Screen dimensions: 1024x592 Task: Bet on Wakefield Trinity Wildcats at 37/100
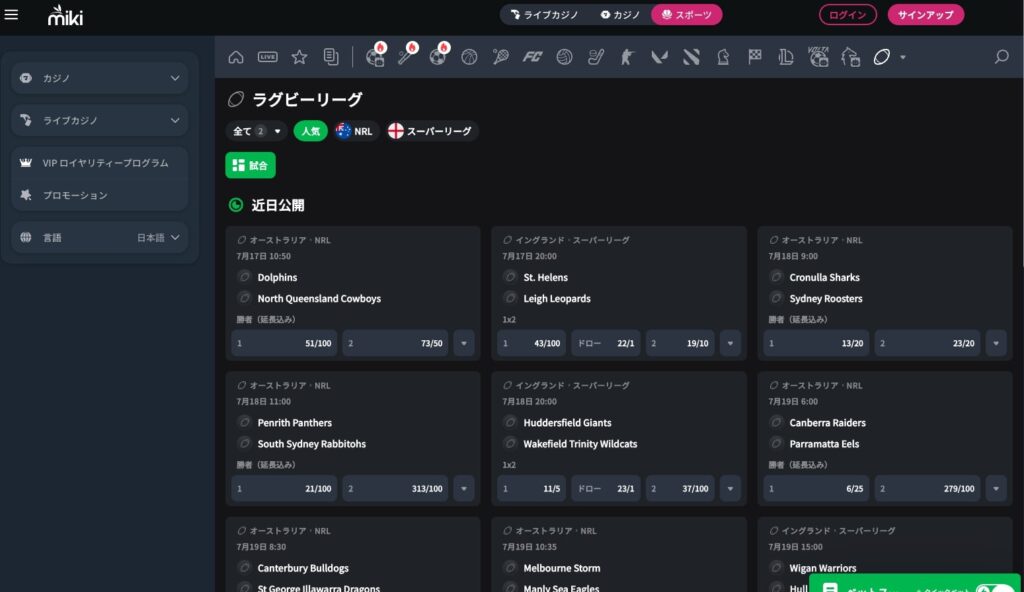[x=680, y=488]
